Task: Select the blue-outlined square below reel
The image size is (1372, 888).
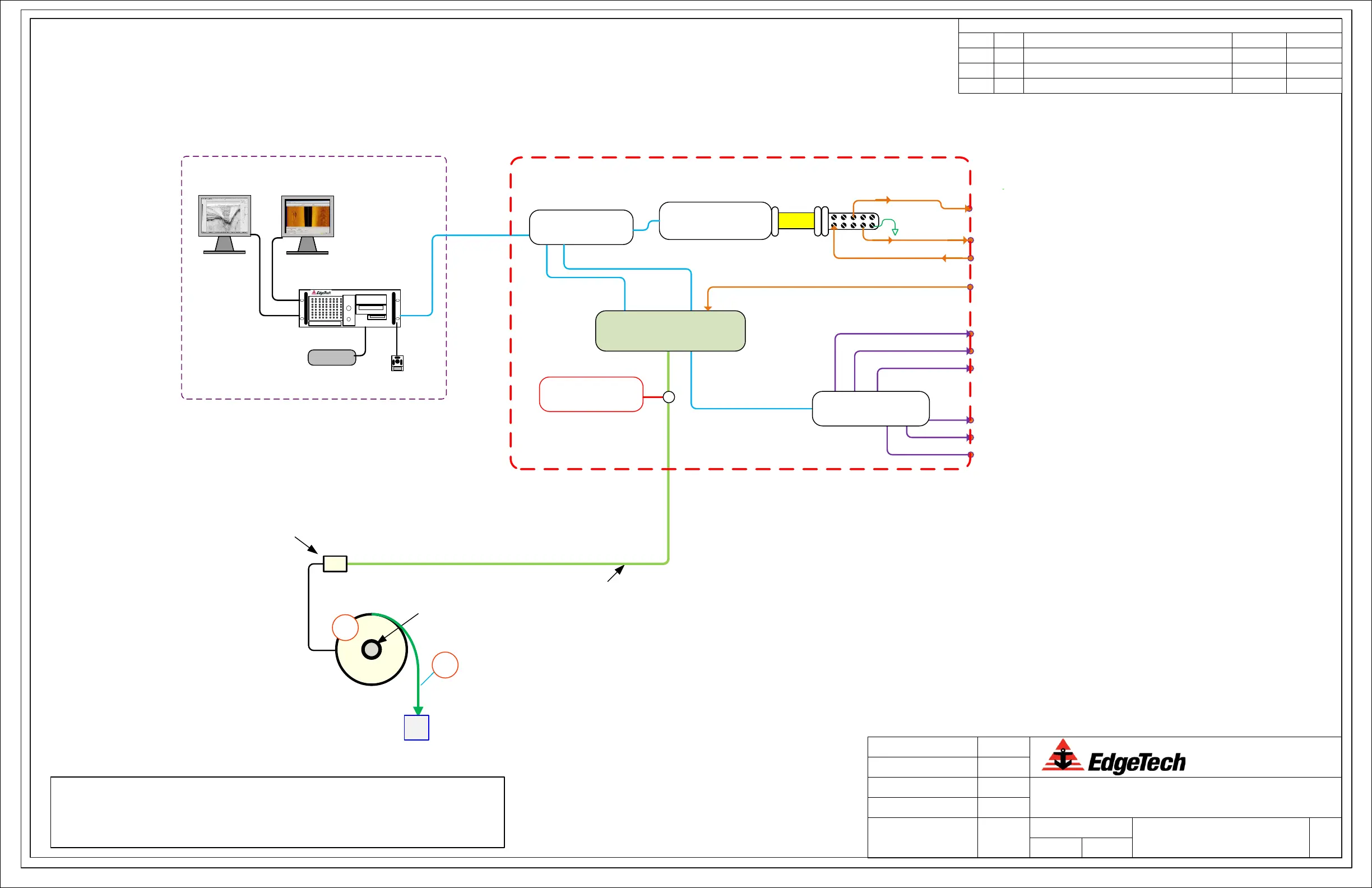Action: 417,728
